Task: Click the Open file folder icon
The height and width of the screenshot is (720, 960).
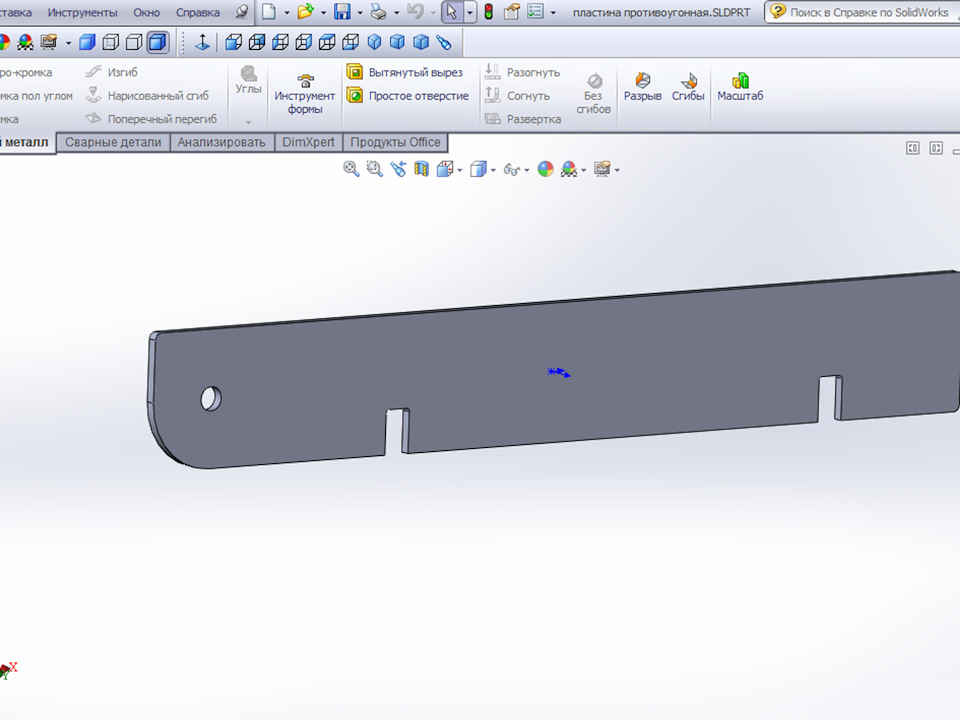Action: [306, 12]
